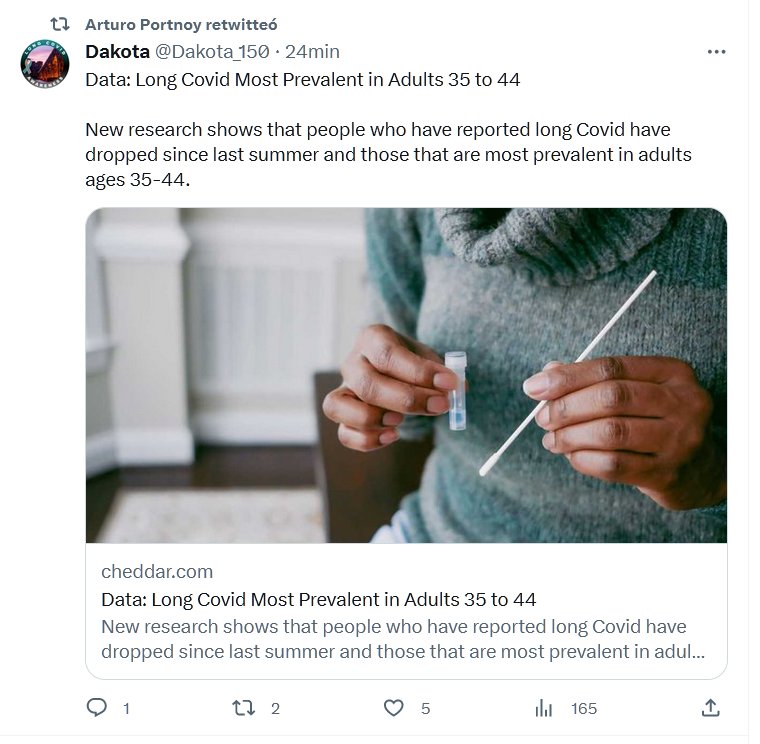Click the cheddar.com domain label
Screen dimensions: 760x744
(157, 572)
